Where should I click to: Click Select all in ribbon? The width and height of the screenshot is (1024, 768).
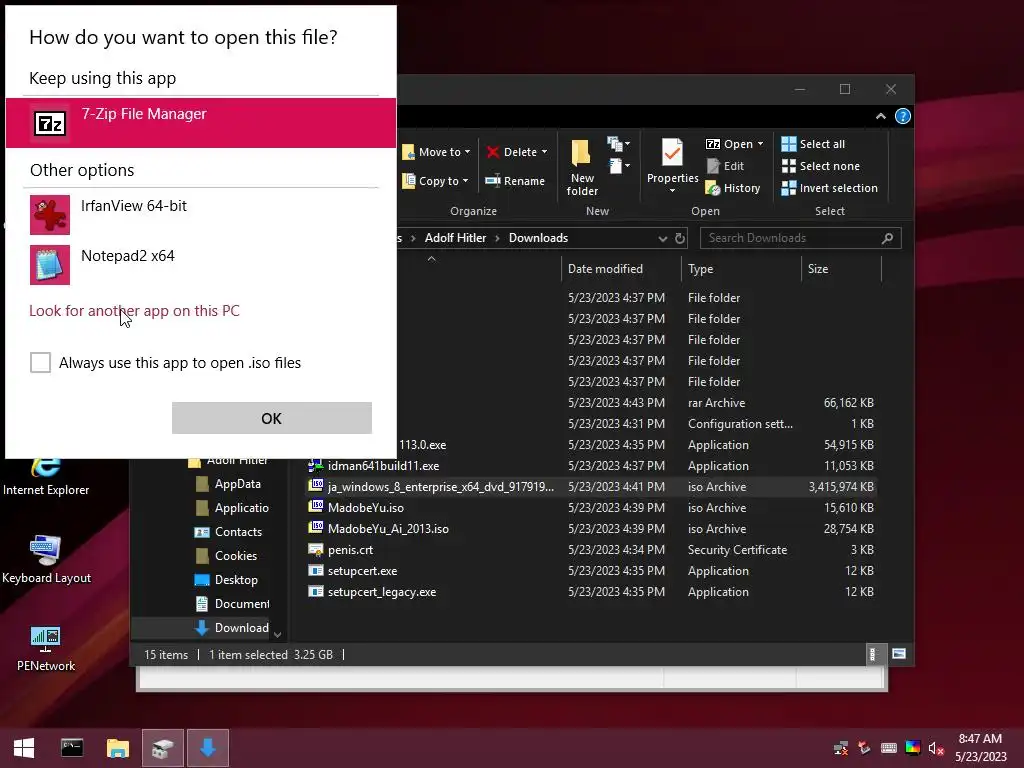tap(813, 144)
